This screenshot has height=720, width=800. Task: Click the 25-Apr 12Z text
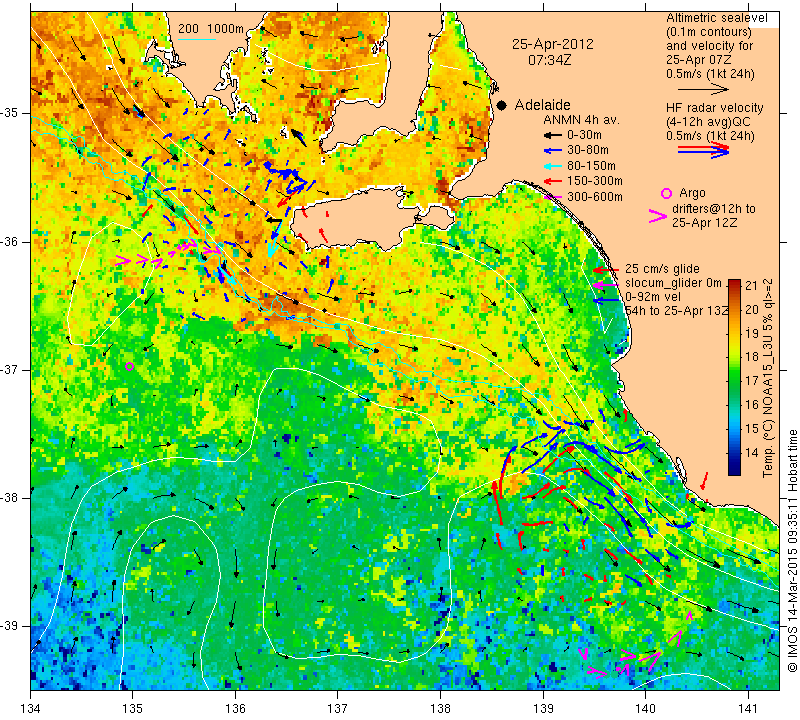coord(705,223)
